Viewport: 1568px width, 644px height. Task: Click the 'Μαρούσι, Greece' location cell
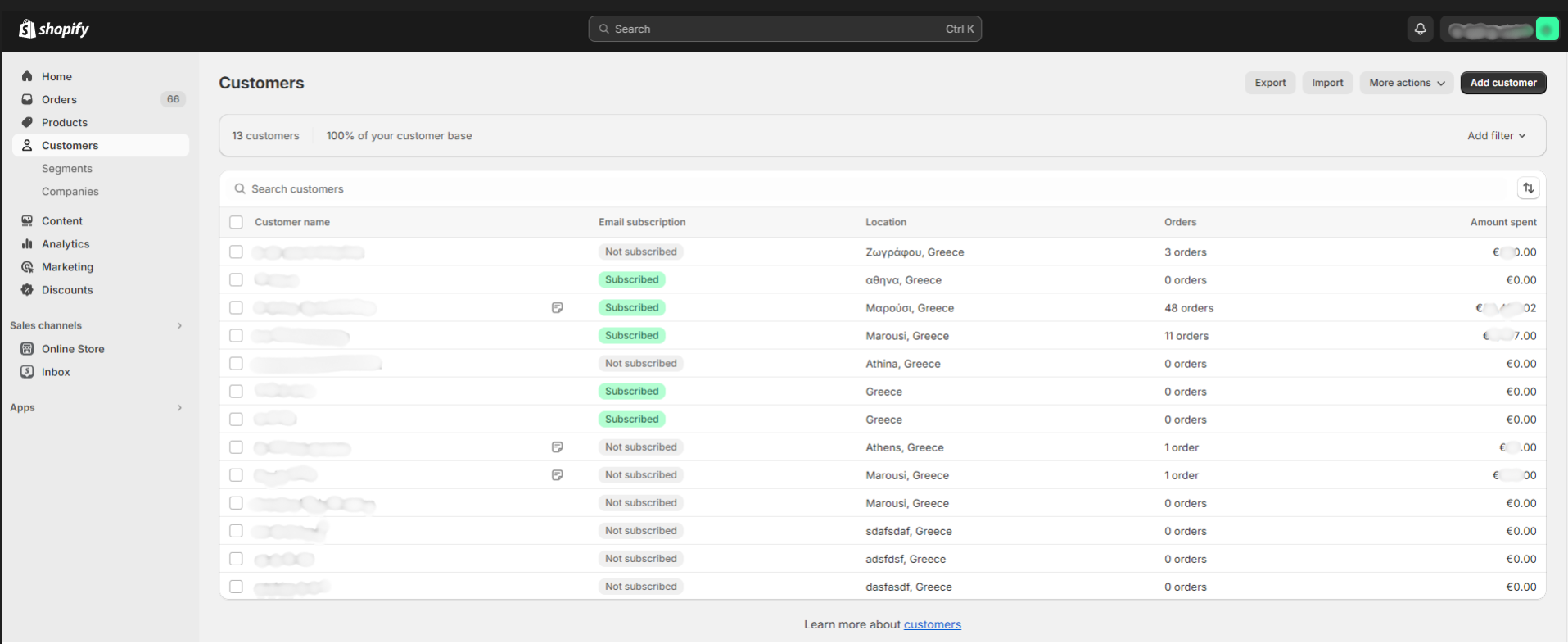click(910, 308)
